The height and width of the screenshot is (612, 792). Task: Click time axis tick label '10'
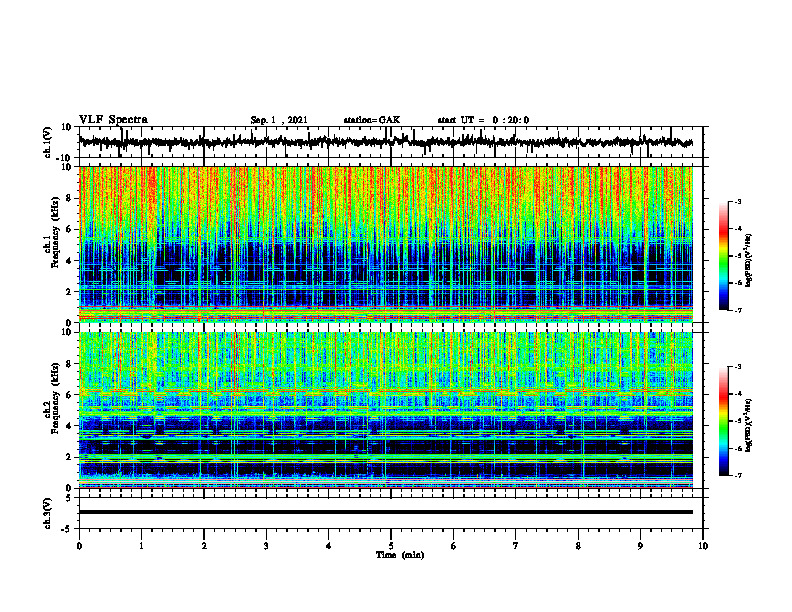click(x=703, y=546)
